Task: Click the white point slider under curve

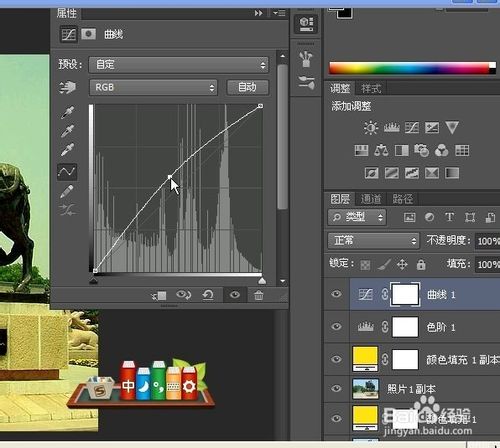Action: 262,281
